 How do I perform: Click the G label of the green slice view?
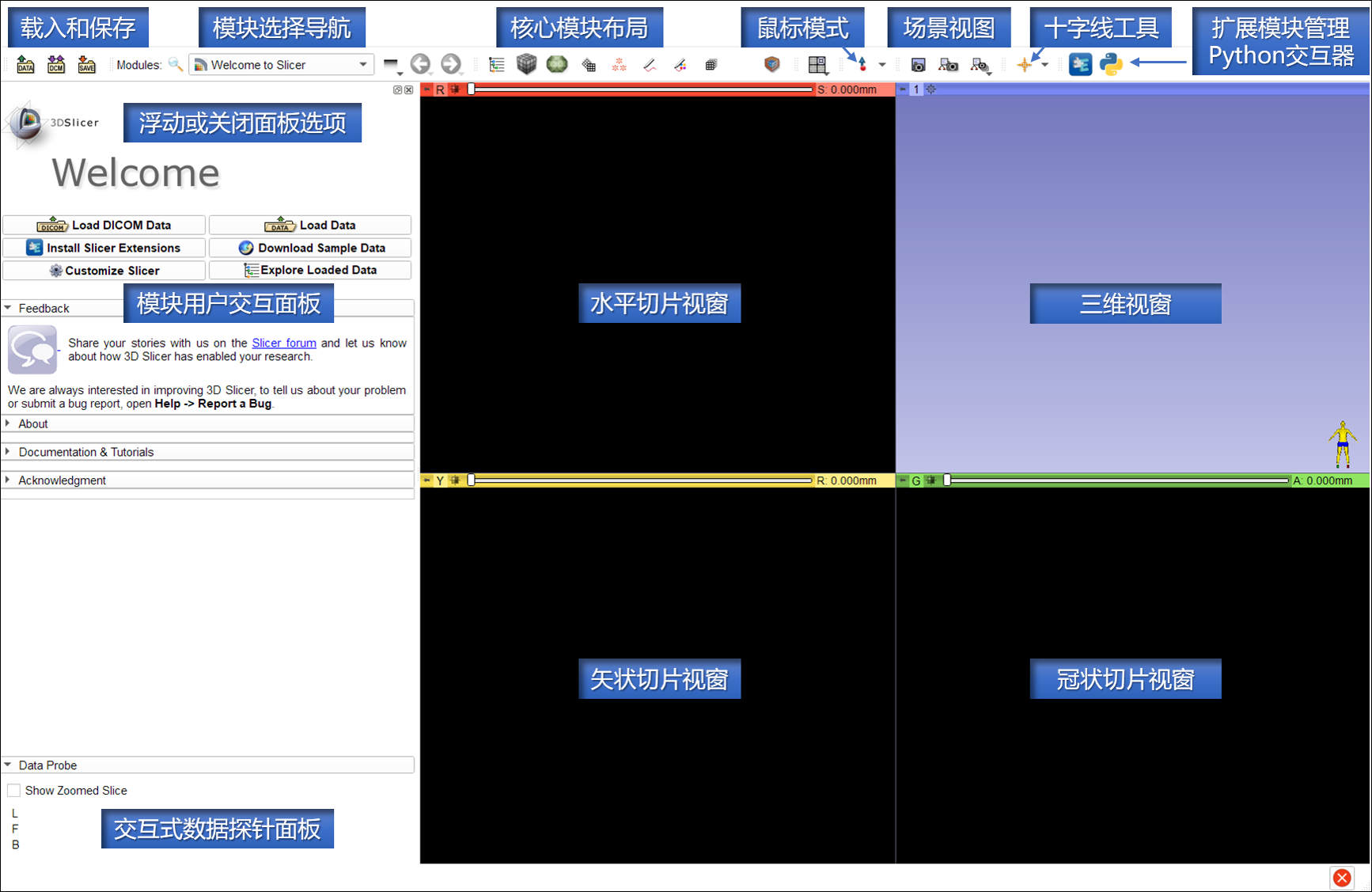point(916,480)
